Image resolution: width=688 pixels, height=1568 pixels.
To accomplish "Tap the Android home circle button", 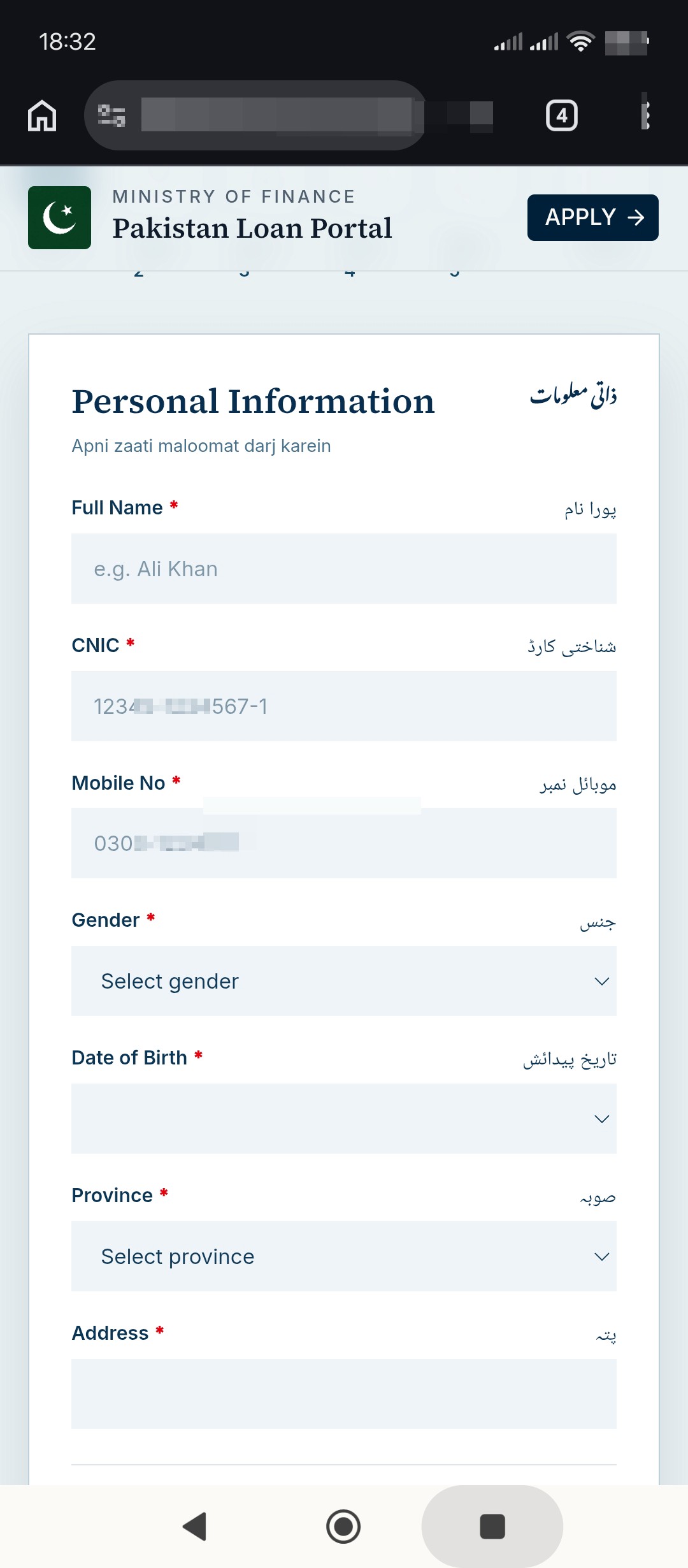I will pos(343,1527).
